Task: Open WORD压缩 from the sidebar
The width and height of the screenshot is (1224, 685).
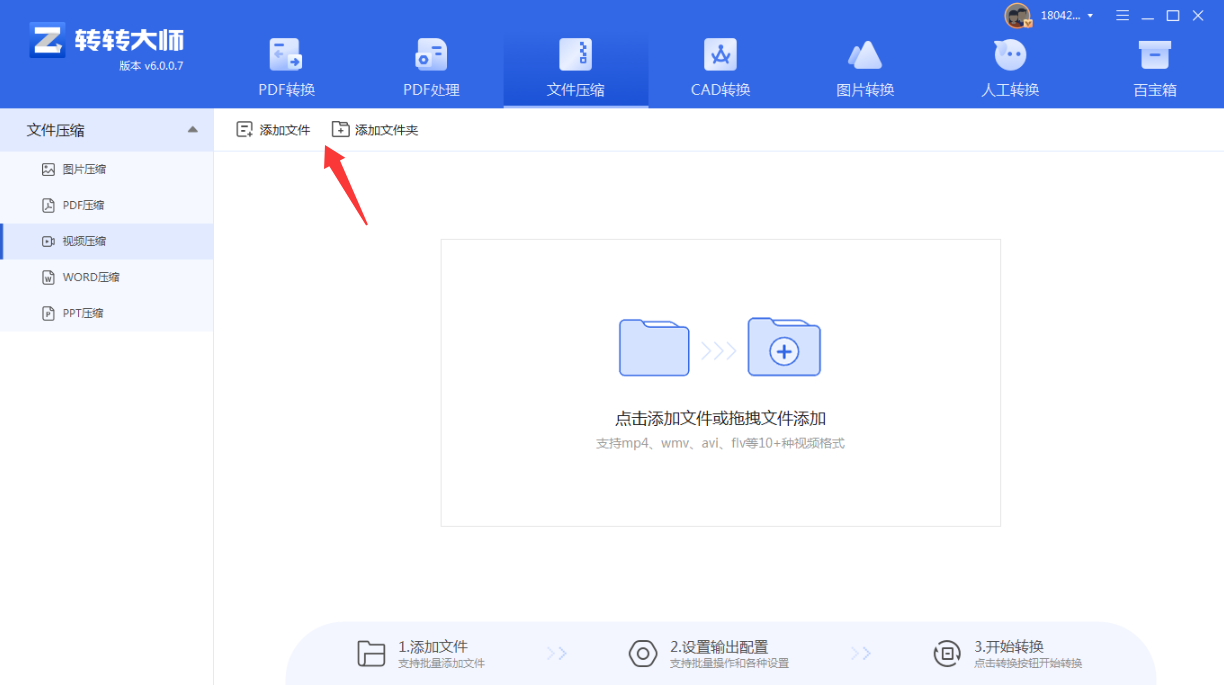Action: pos(107,277)
